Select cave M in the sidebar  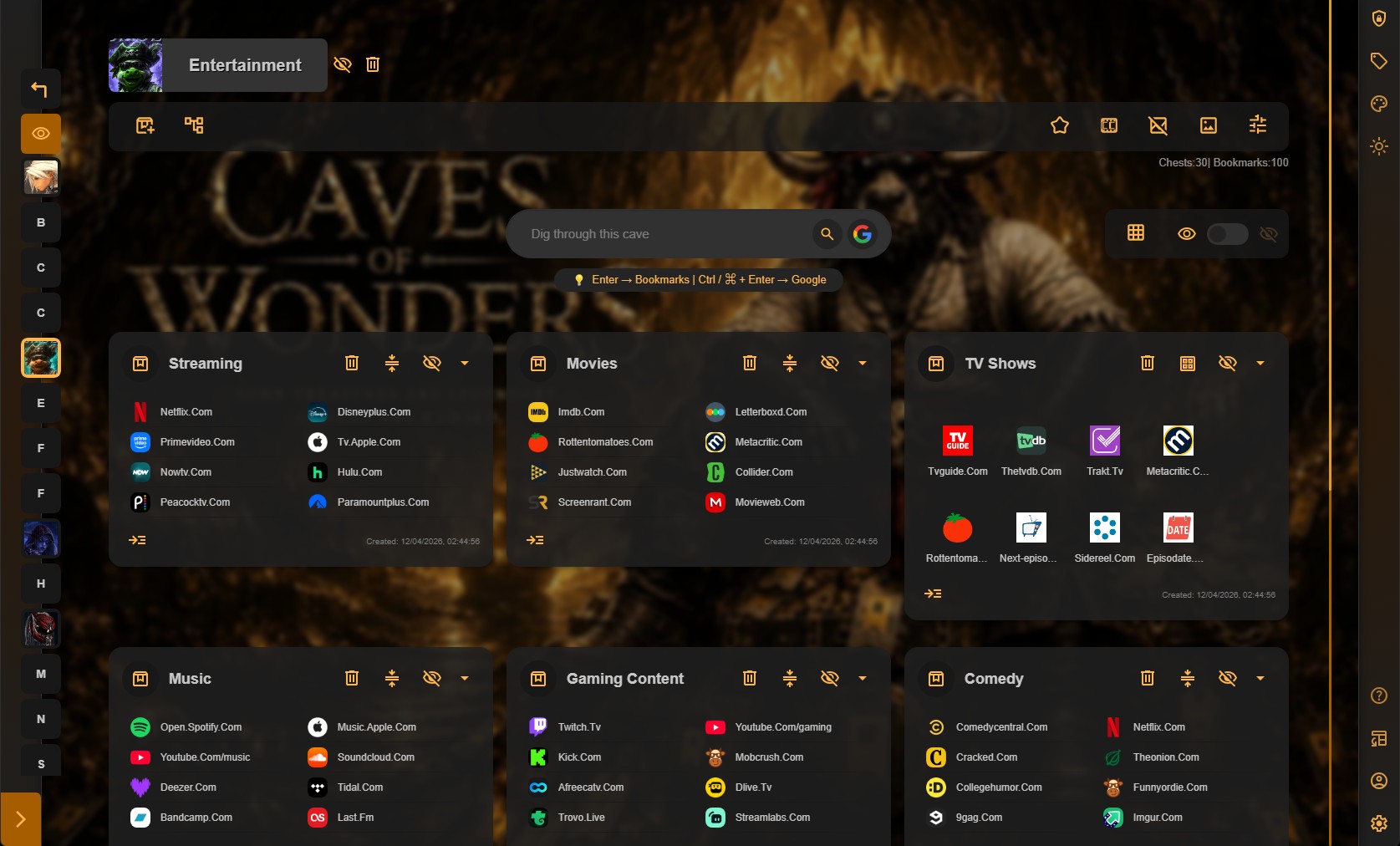coord(41,674)
